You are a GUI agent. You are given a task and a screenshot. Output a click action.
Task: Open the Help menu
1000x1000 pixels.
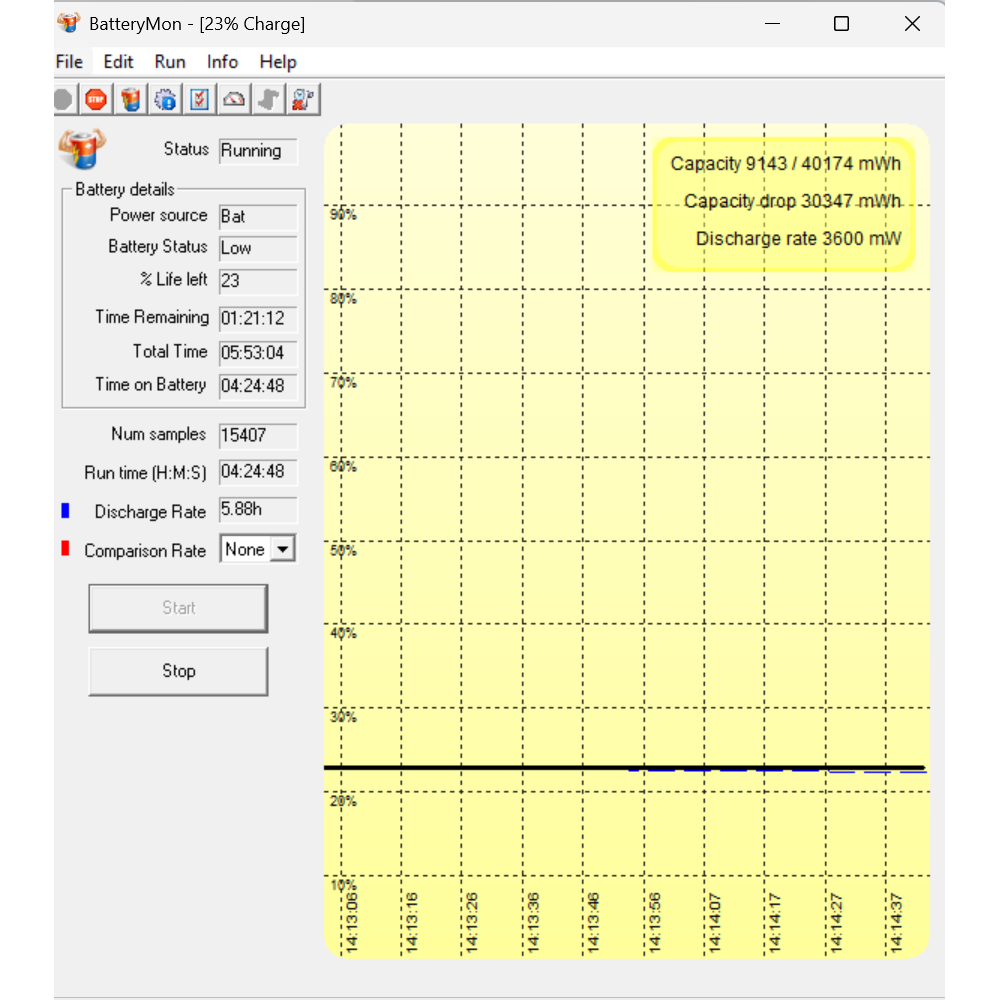tap(278, 62)
